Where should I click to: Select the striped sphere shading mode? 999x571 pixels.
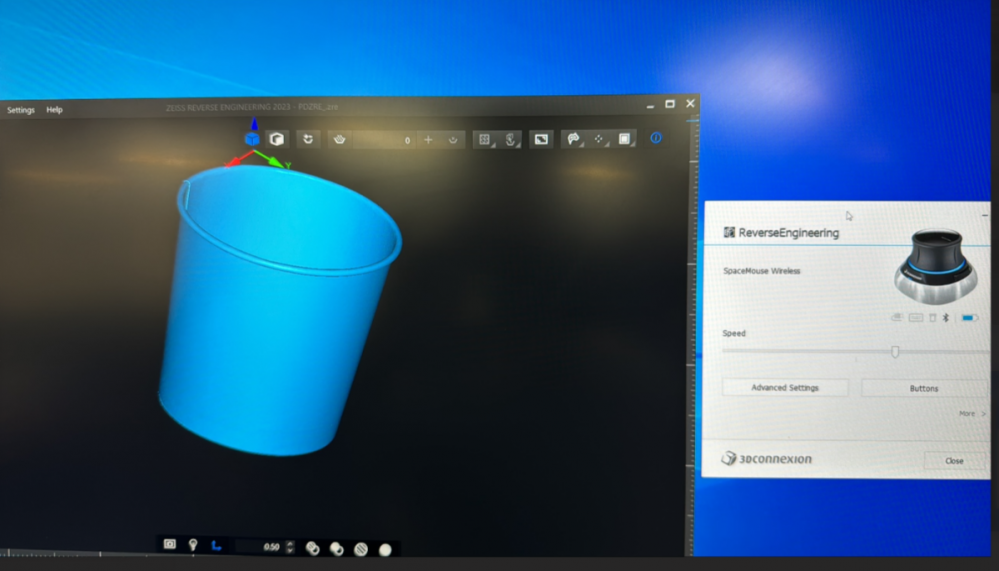coord(361,549)
